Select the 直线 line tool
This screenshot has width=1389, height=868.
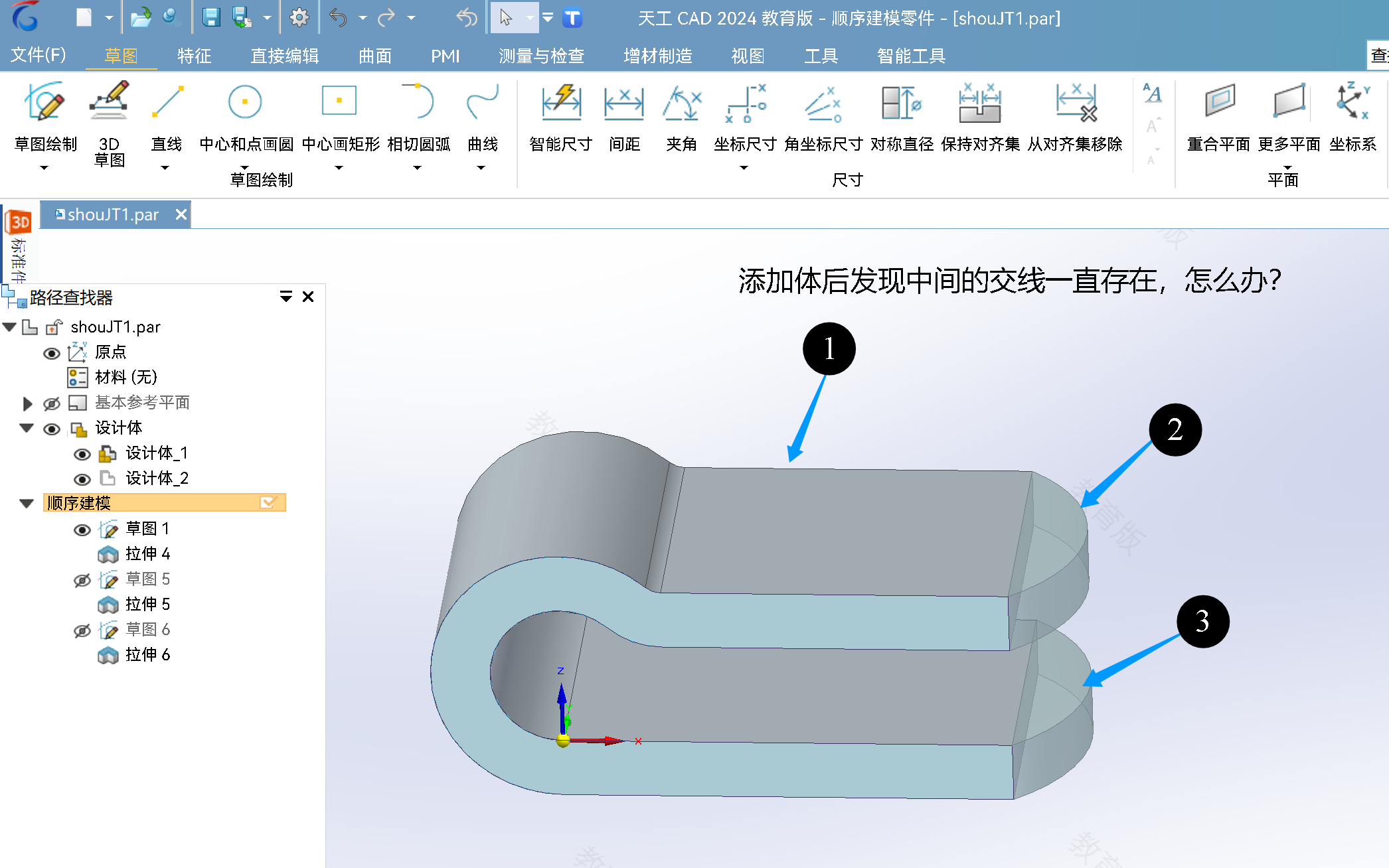[x=166, y=116]
